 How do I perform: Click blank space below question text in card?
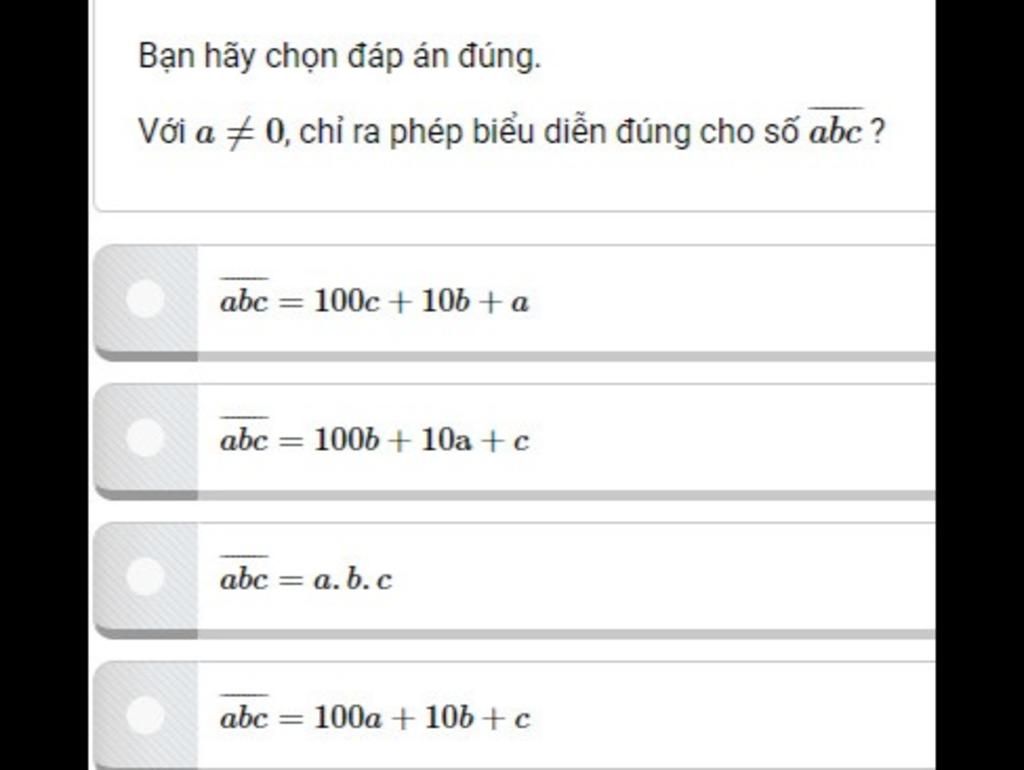pos(515,180)
